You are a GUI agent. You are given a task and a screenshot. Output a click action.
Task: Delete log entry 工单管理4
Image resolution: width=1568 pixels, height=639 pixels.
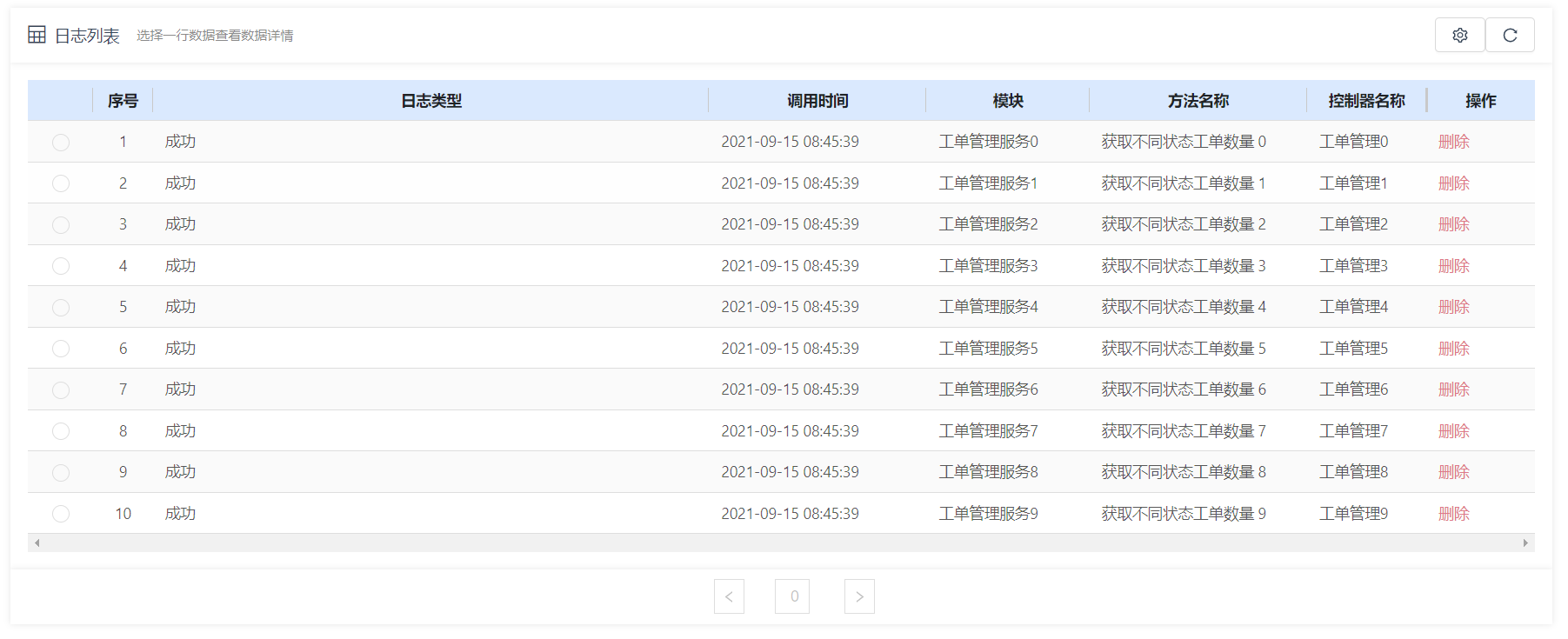[x=1454, y=307]
